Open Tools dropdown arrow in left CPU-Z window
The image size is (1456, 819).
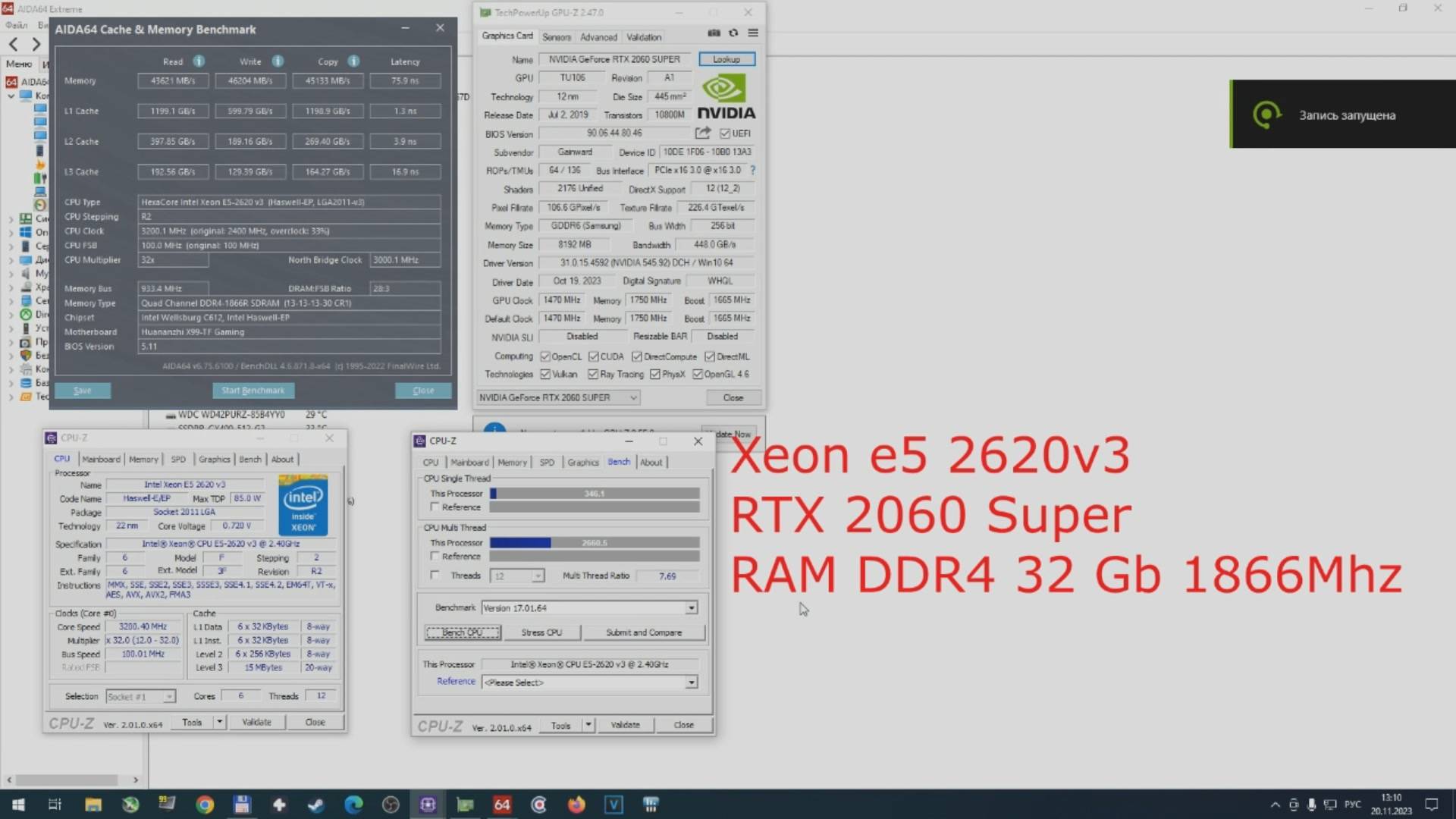pyautogui.click(x=219, y=722)
